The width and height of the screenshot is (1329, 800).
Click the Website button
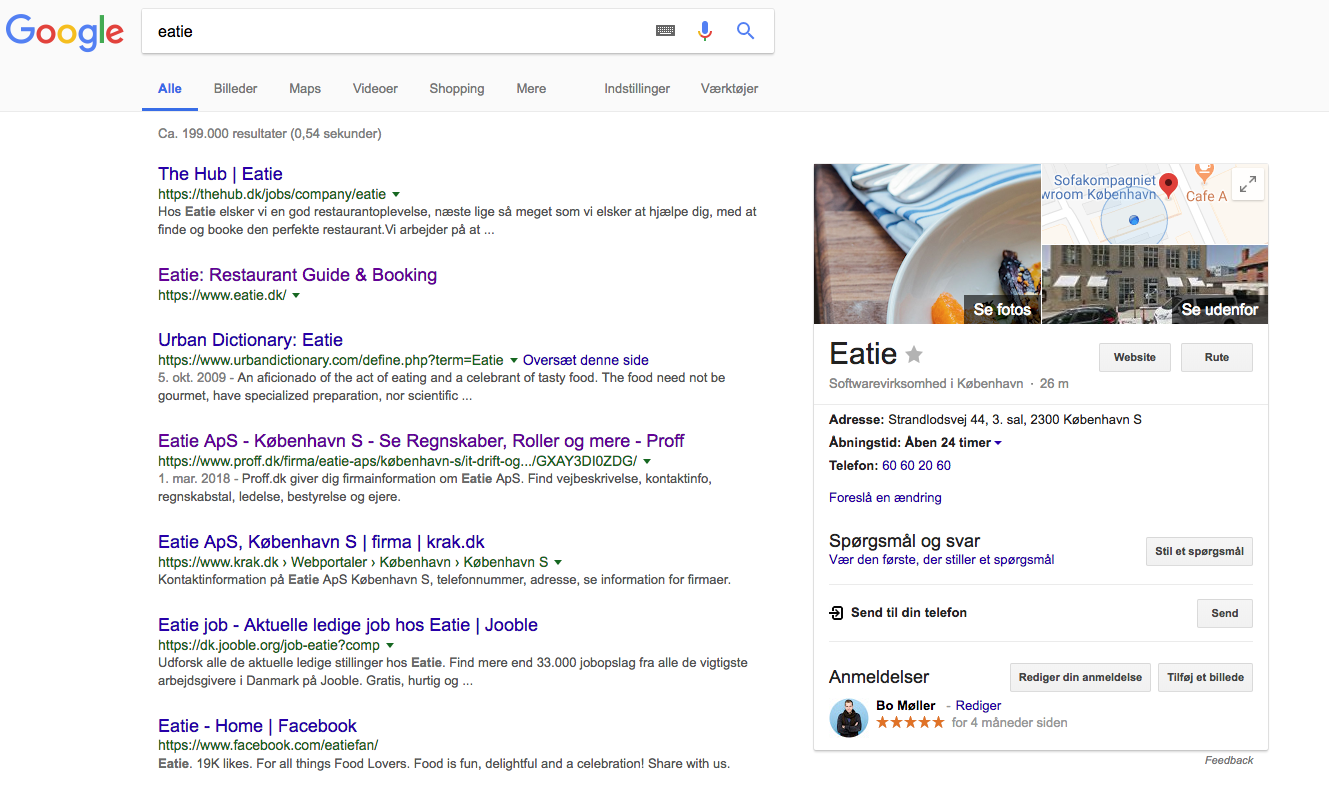pos(1135,357)
